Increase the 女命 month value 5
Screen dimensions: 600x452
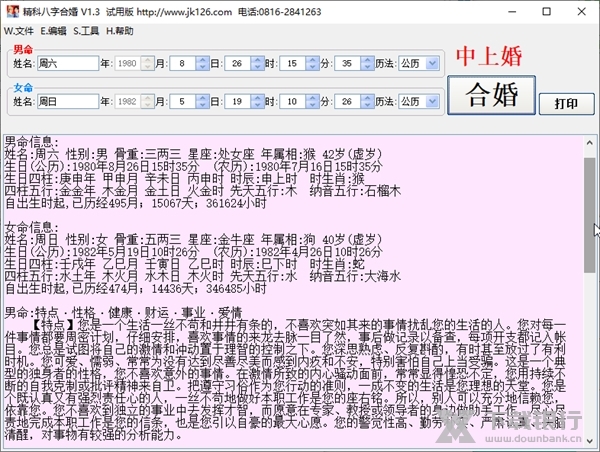coord(202,98)
